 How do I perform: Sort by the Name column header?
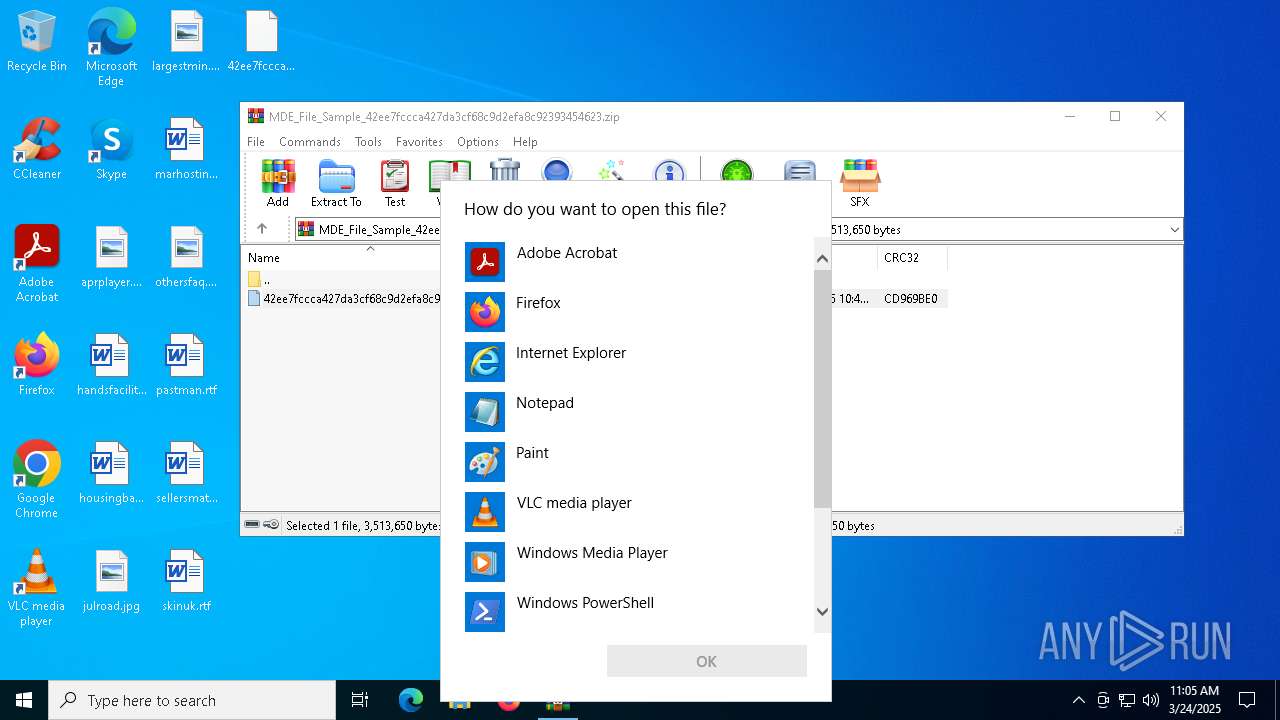point(264,258)
